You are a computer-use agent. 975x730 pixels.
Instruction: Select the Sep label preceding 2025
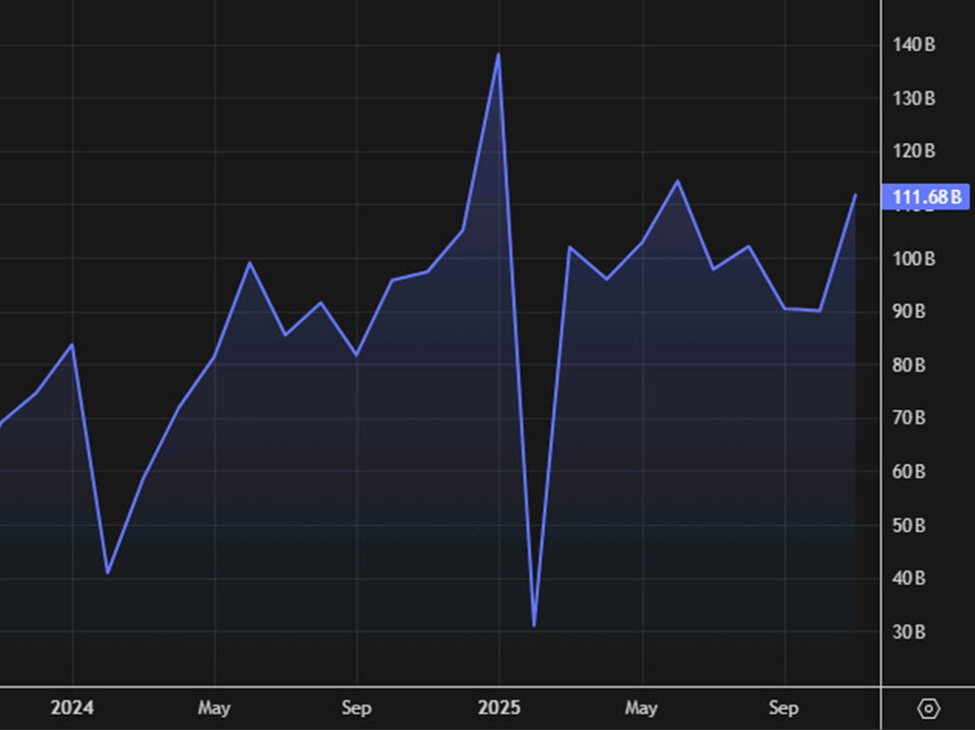(x=356, y=708)
